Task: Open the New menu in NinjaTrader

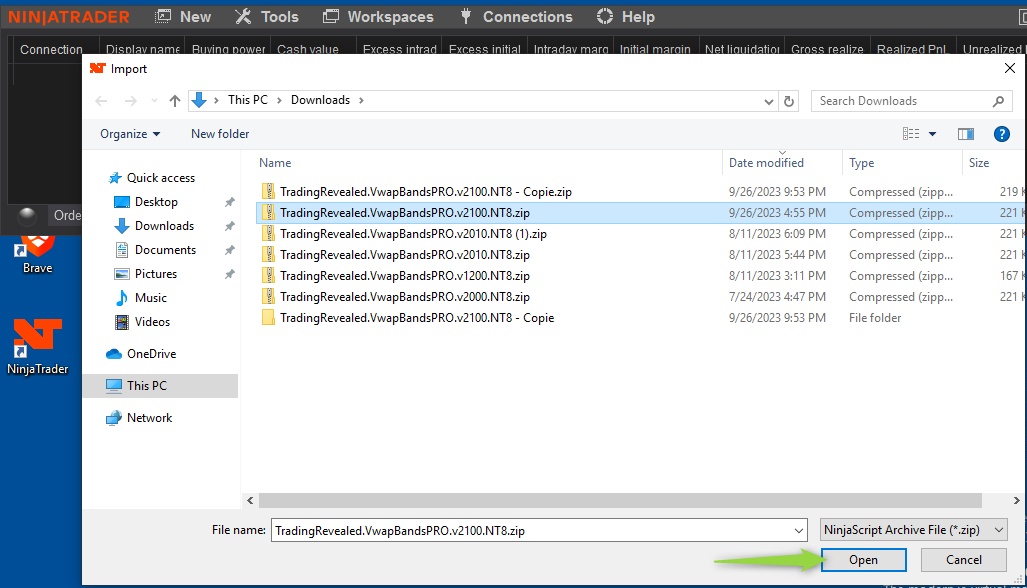Action: pos(183,16)
